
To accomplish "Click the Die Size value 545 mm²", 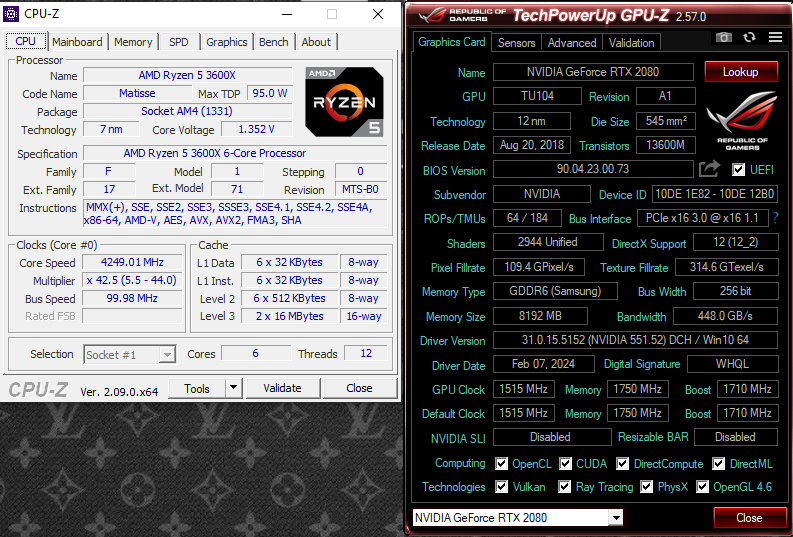I will [x=666, y=121].
